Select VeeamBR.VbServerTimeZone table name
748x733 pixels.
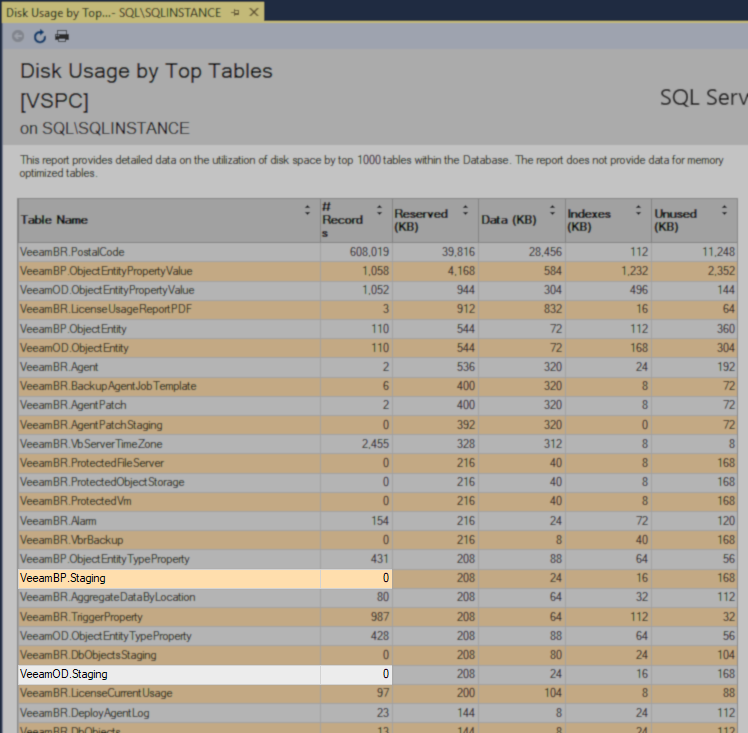coord(91,444)
